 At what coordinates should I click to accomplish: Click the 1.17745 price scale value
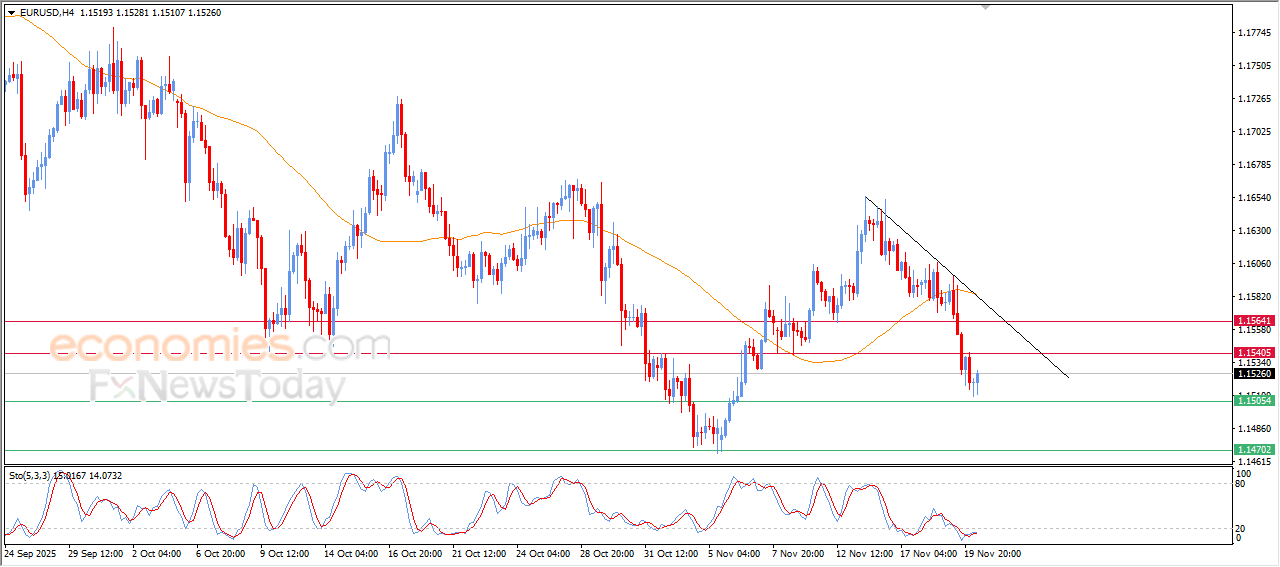click(1254, 33)
